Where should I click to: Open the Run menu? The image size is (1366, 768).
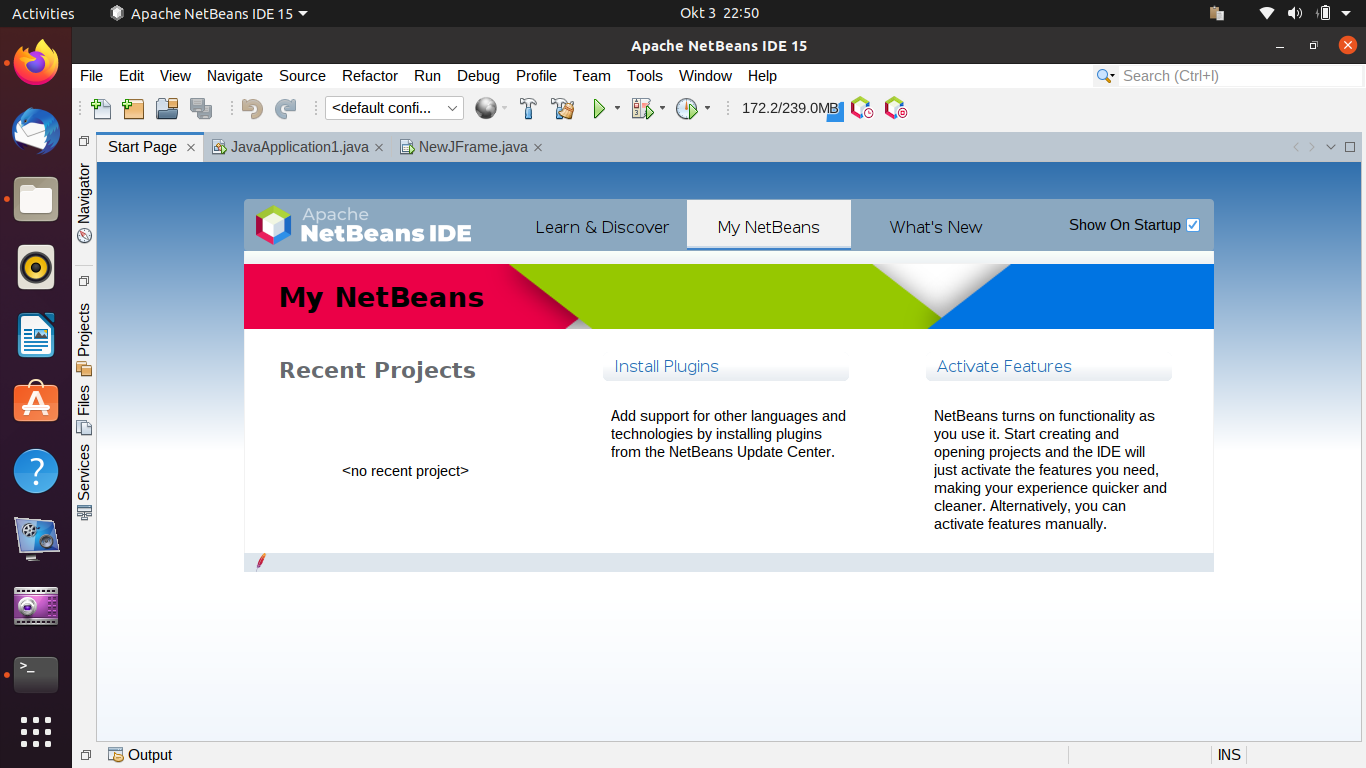click(427, 76)
